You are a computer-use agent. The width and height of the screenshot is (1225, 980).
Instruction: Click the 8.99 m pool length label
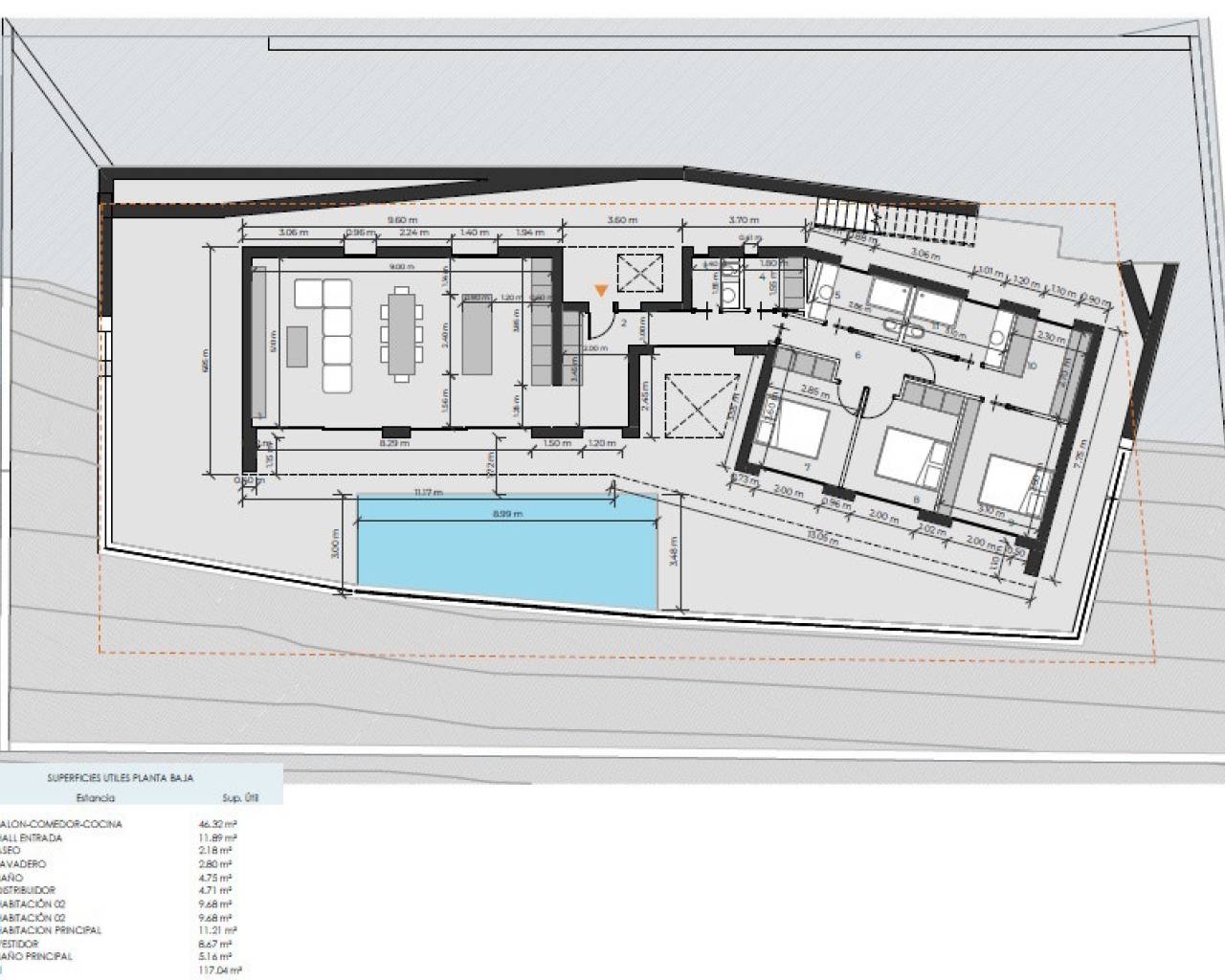507,514
